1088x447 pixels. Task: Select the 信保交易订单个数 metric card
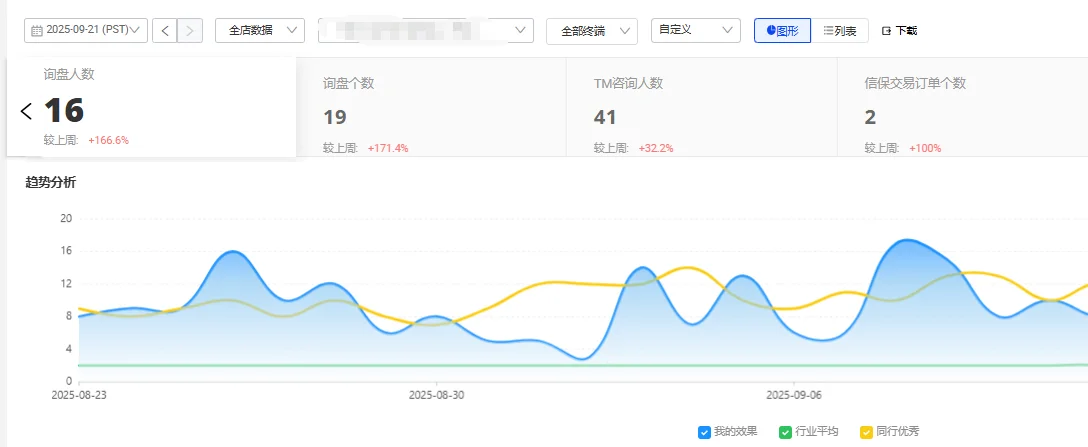(962, 108)
